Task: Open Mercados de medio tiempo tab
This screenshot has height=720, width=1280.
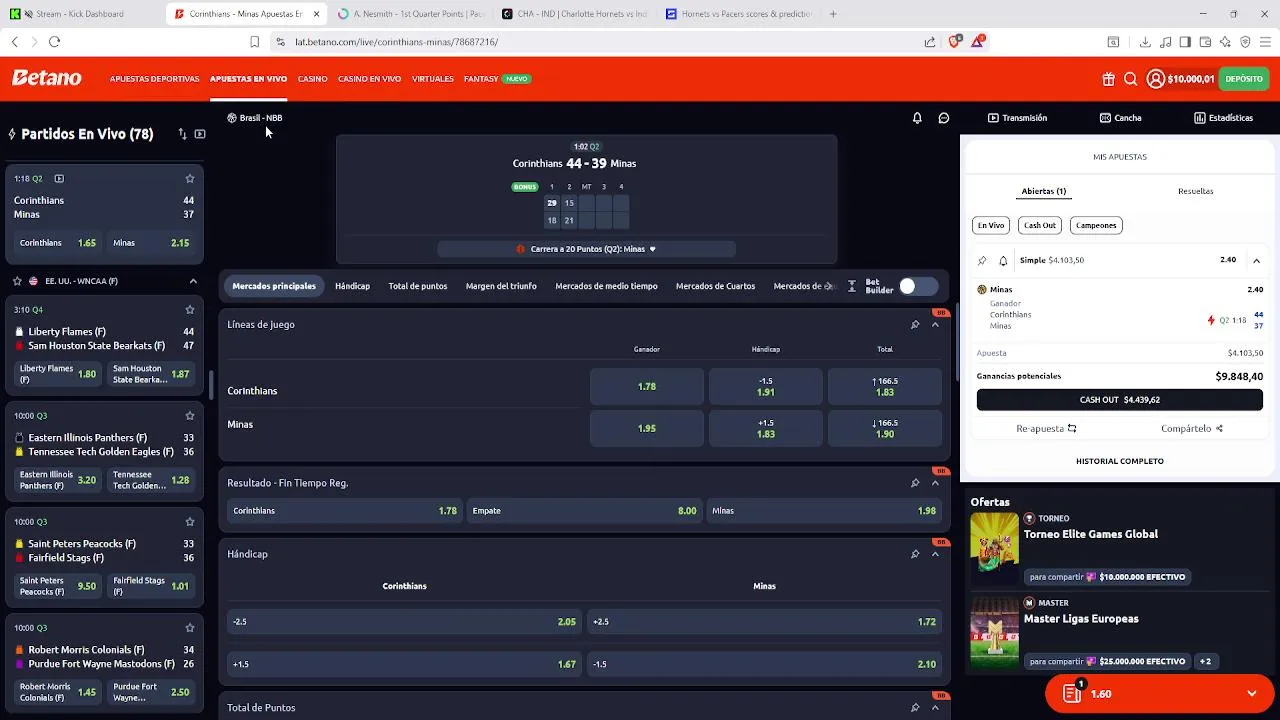Action: tap(606, 286)
